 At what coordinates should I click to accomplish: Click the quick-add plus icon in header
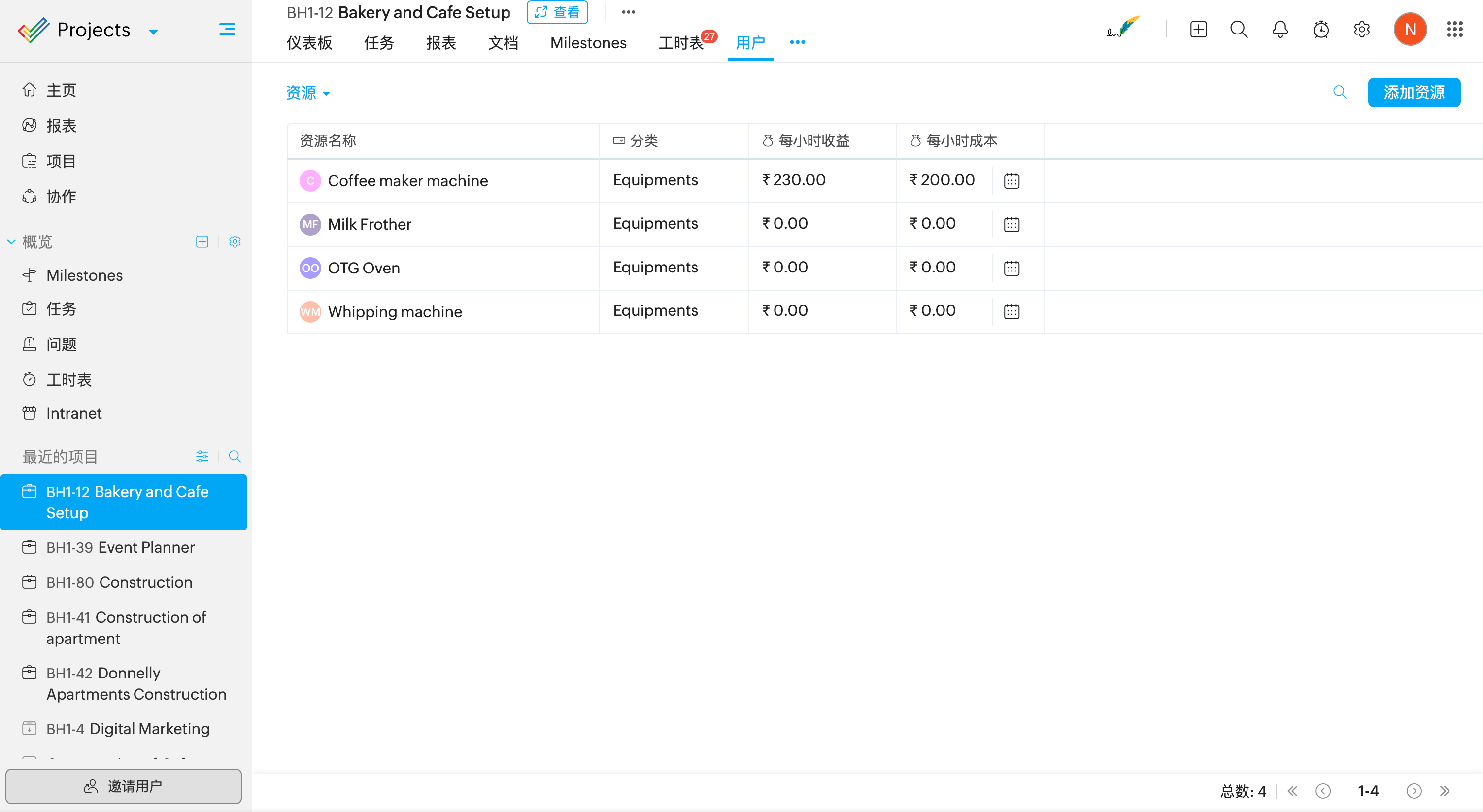[x=1198, y=30]
